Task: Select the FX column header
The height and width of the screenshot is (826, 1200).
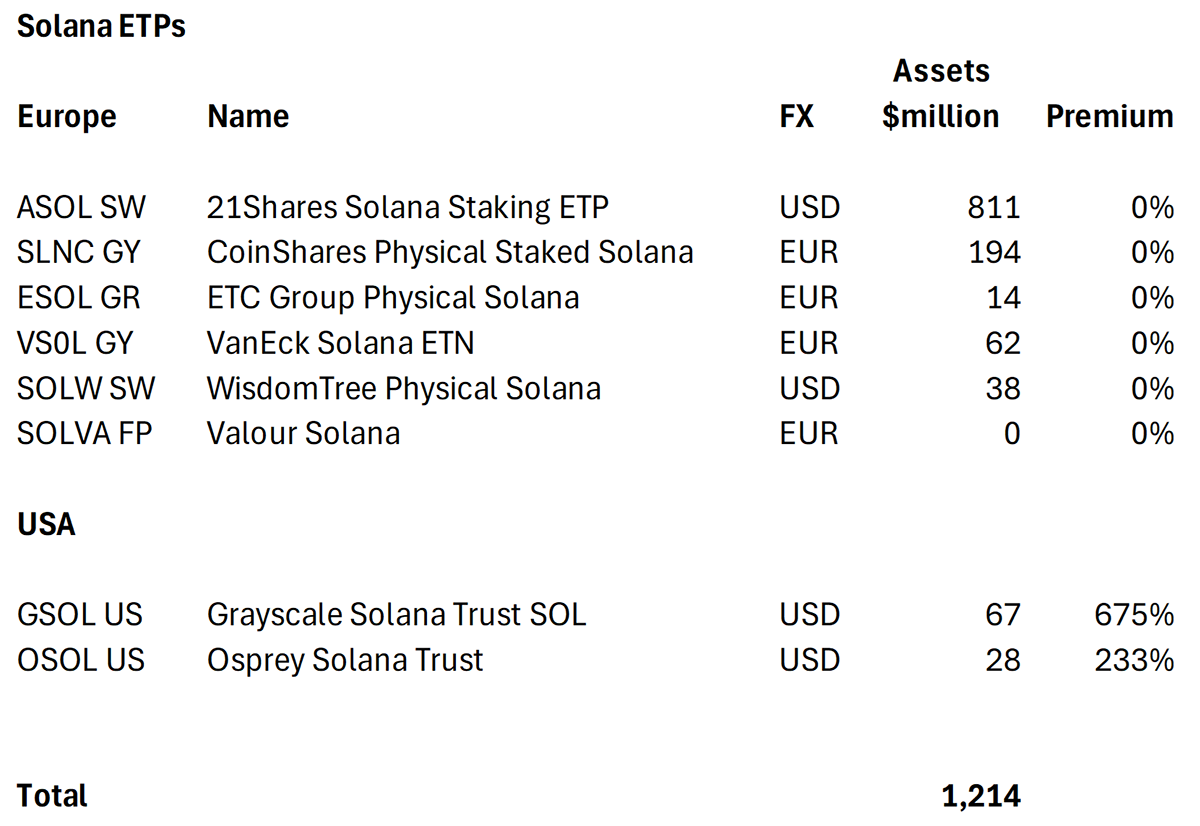Action: click(x=796, y=117)
